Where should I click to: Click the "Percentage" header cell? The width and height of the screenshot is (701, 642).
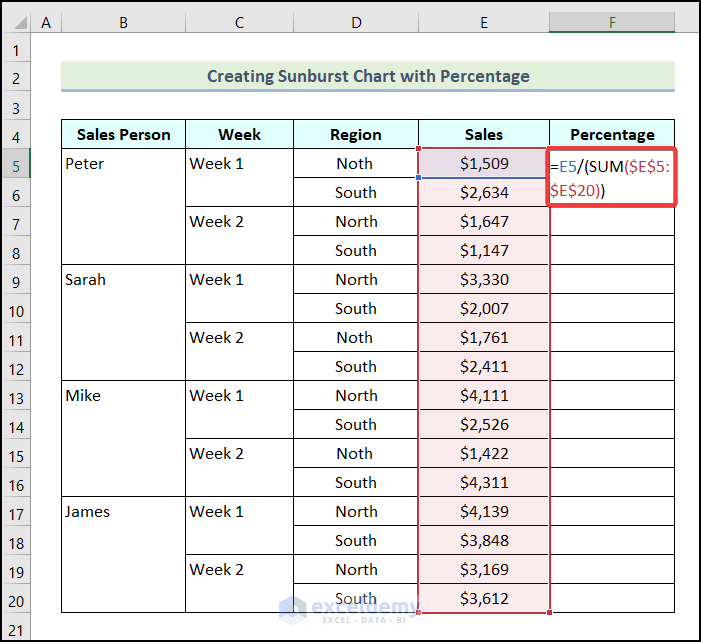[x=612, y=135]
